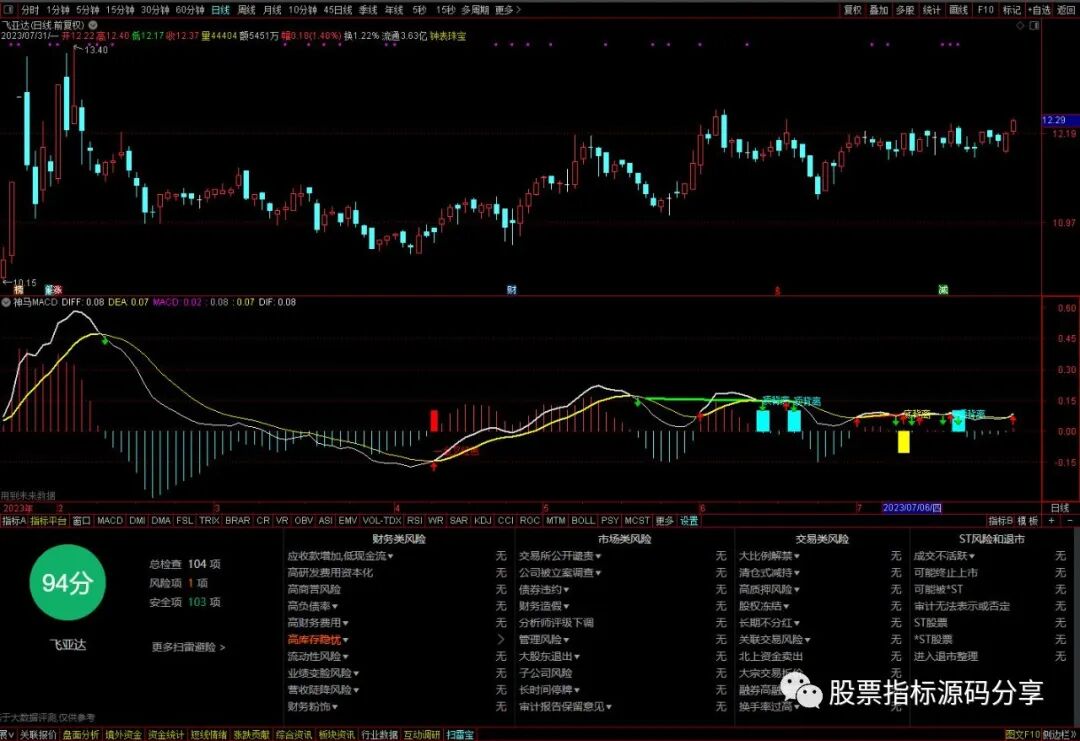This screenshot has height=741, width=1080.
Task: Choose the 月线 monthly period
Action: (x=273, y=10)
